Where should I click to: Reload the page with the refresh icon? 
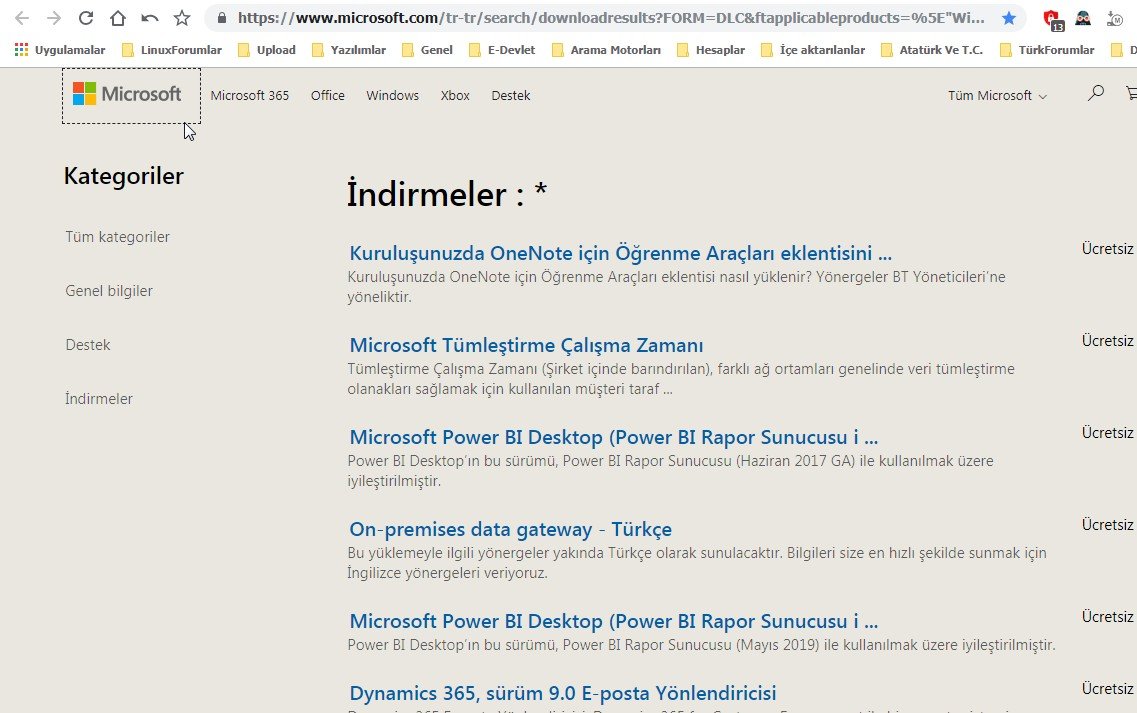[86, 18]
